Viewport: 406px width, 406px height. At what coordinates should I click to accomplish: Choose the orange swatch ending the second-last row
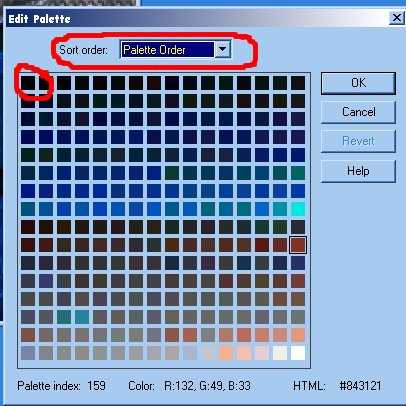coord(298,335)
